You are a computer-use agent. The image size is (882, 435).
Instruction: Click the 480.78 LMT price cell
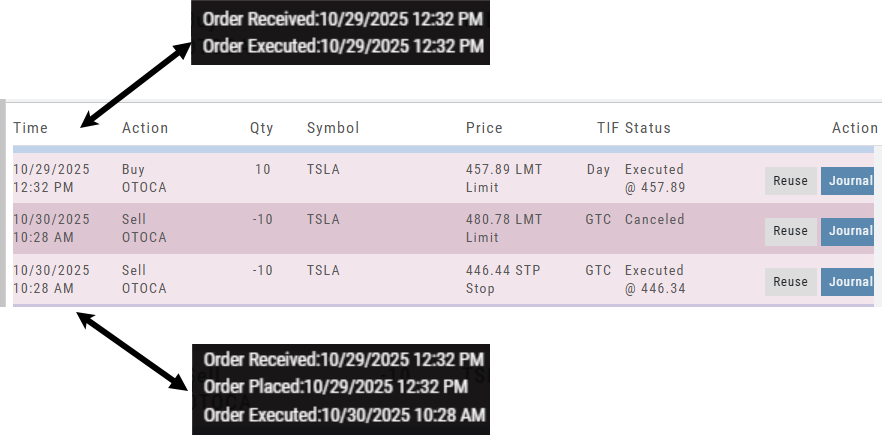[504, 220]
